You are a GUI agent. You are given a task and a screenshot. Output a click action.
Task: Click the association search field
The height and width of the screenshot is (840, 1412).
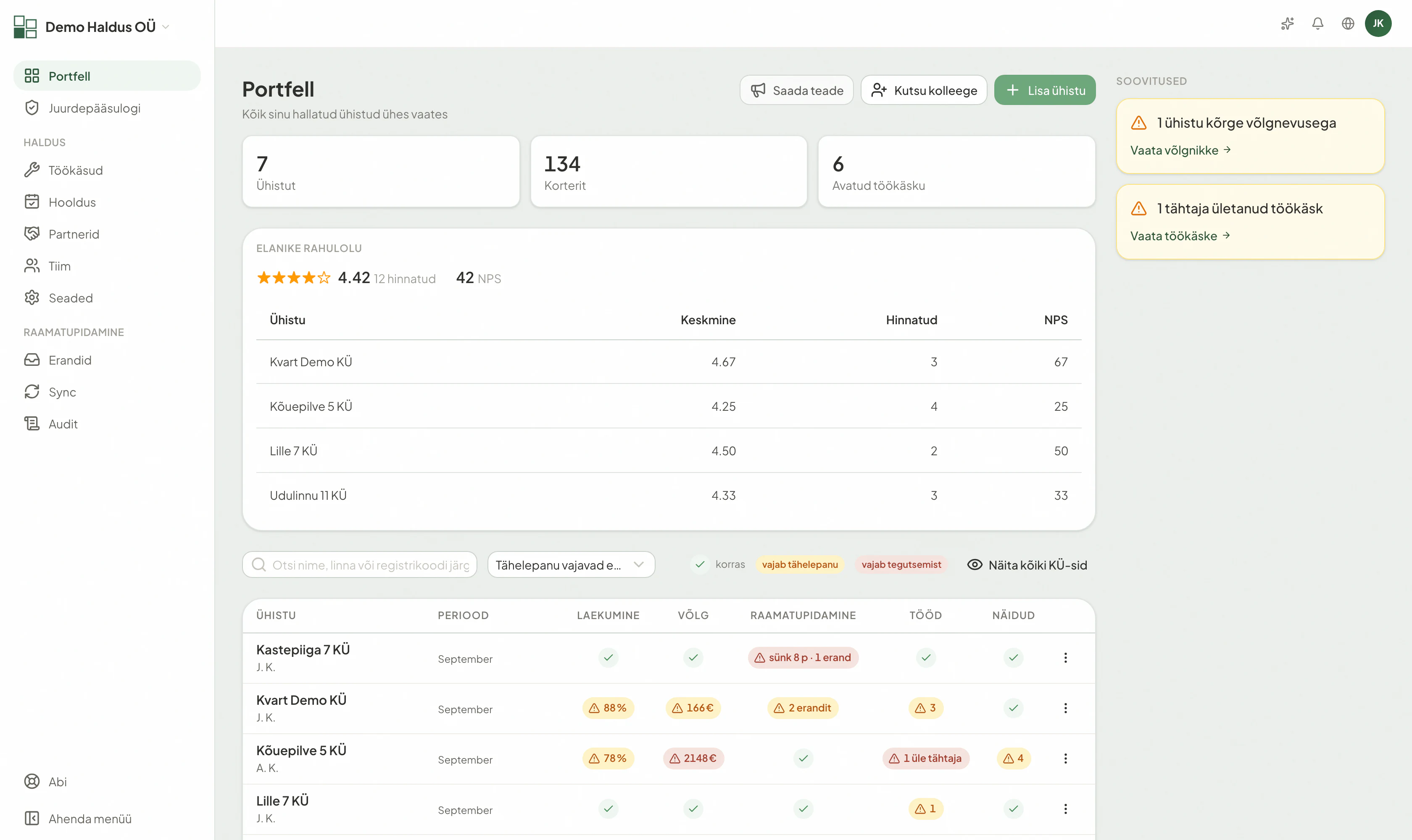pos(360,564)
